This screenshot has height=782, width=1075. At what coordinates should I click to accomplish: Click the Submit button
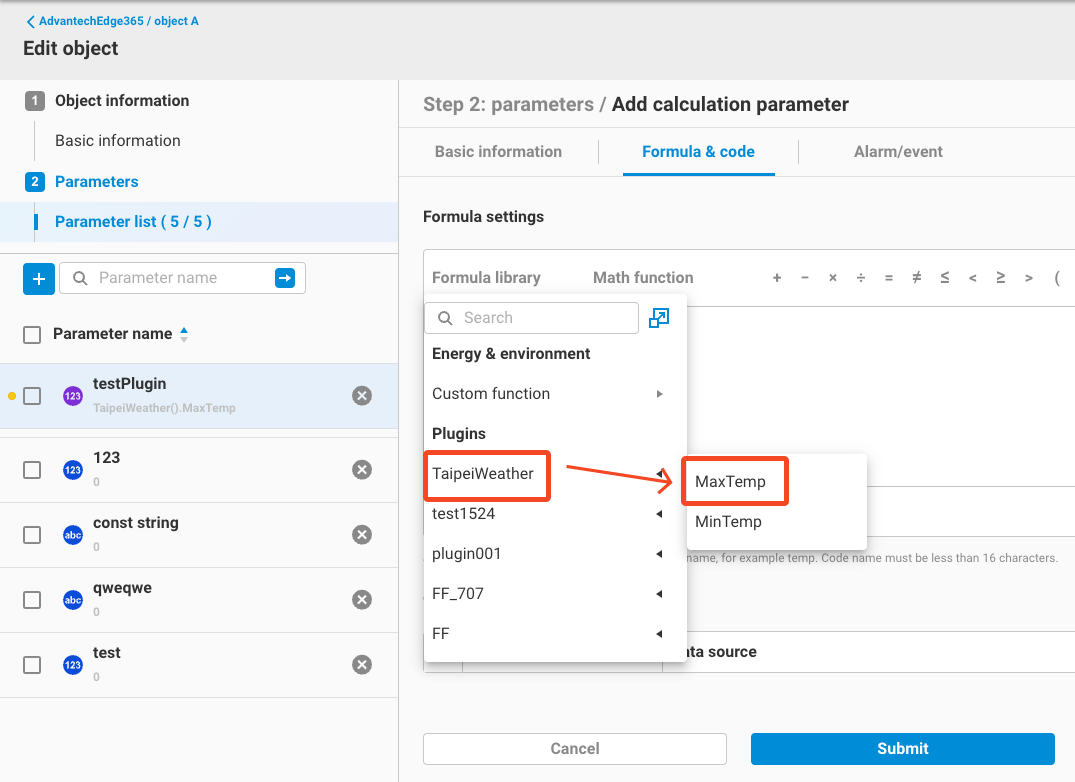(901, 748)
